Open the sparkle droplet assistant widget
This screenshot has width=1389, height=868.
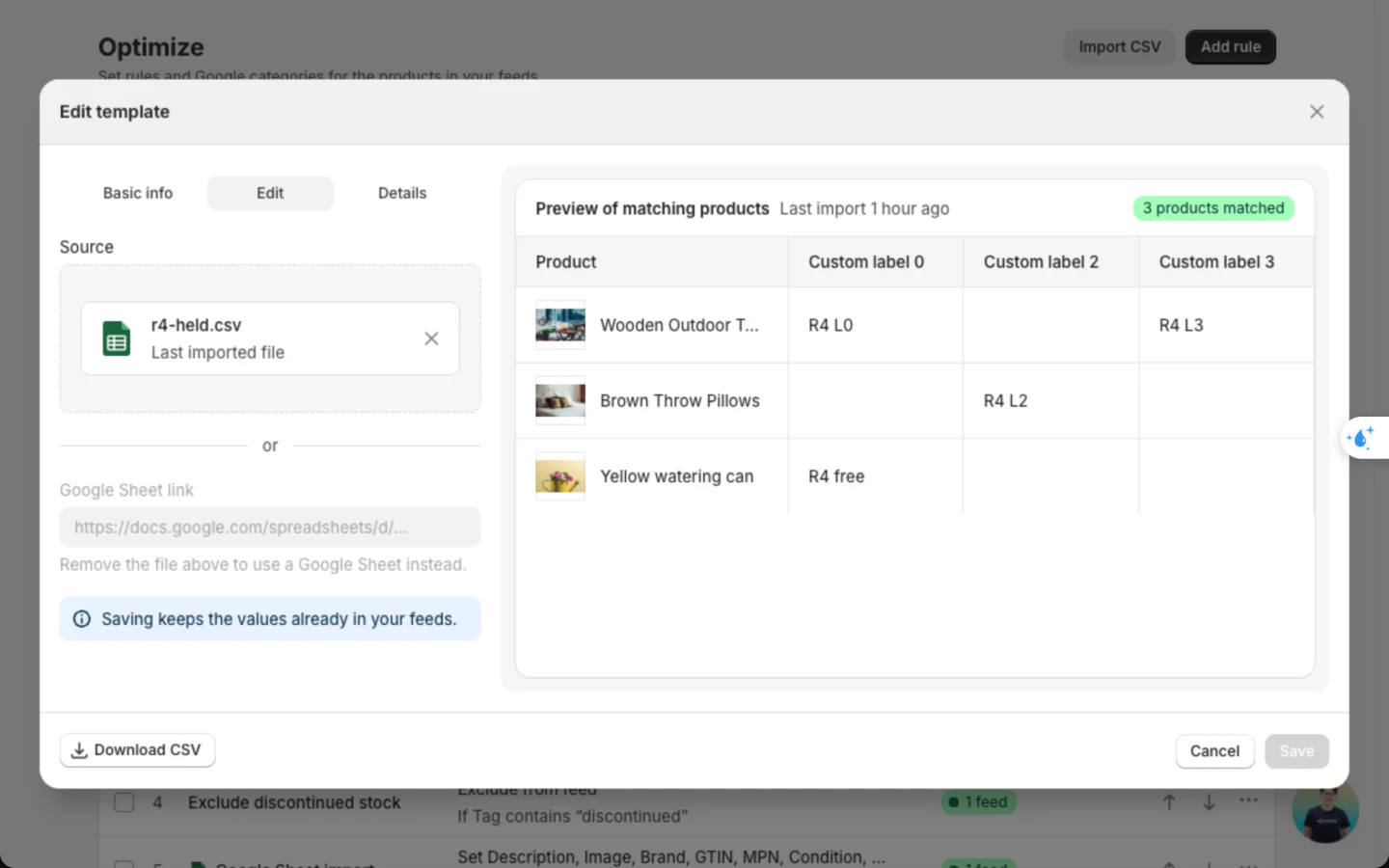tap(1362, 438)
